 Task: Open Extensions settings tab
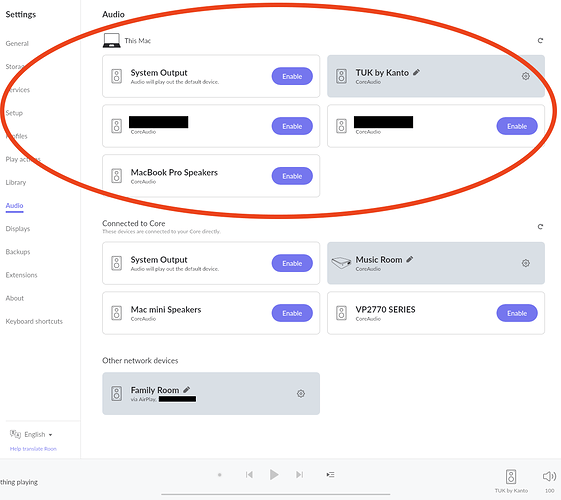point(21,275)
